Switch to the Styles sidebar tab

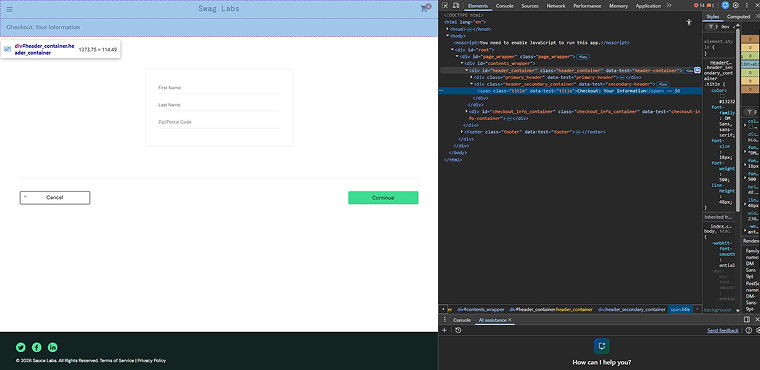[x=712, y=16]
